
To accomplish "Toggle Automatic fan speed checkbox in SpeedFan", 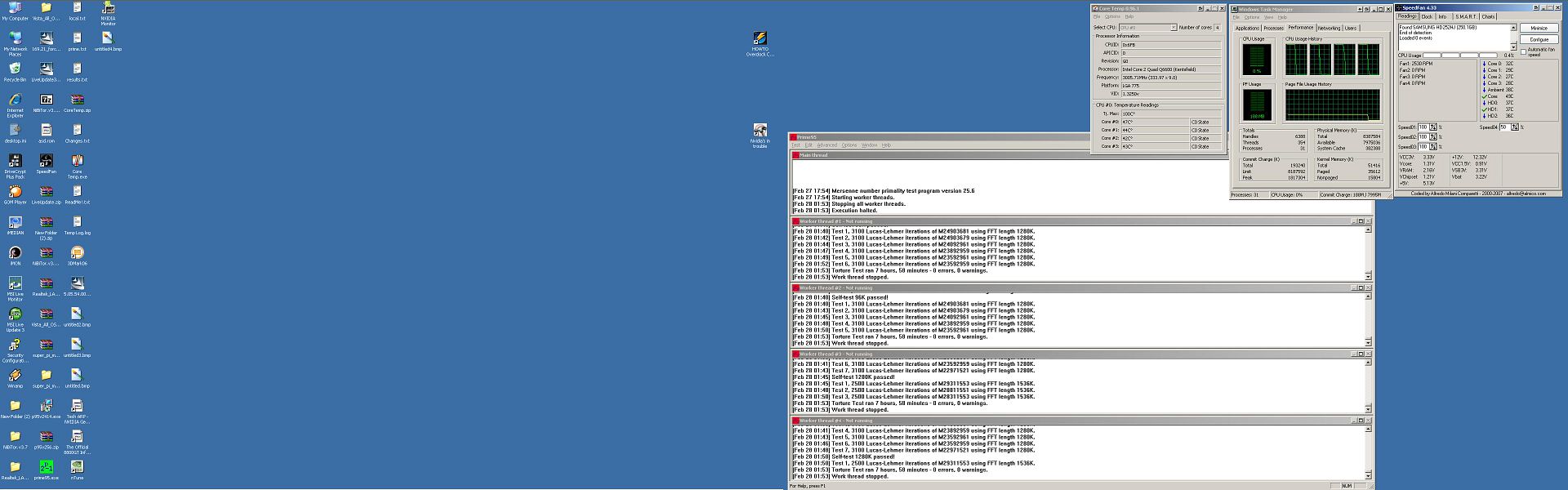I will coord(1523,51).
